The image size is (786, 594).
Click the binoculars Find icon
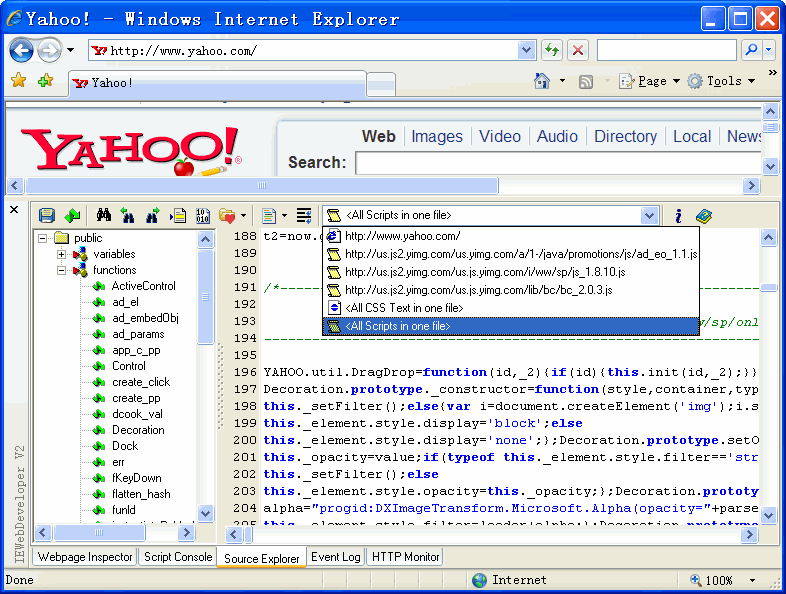tap(102, 215)
